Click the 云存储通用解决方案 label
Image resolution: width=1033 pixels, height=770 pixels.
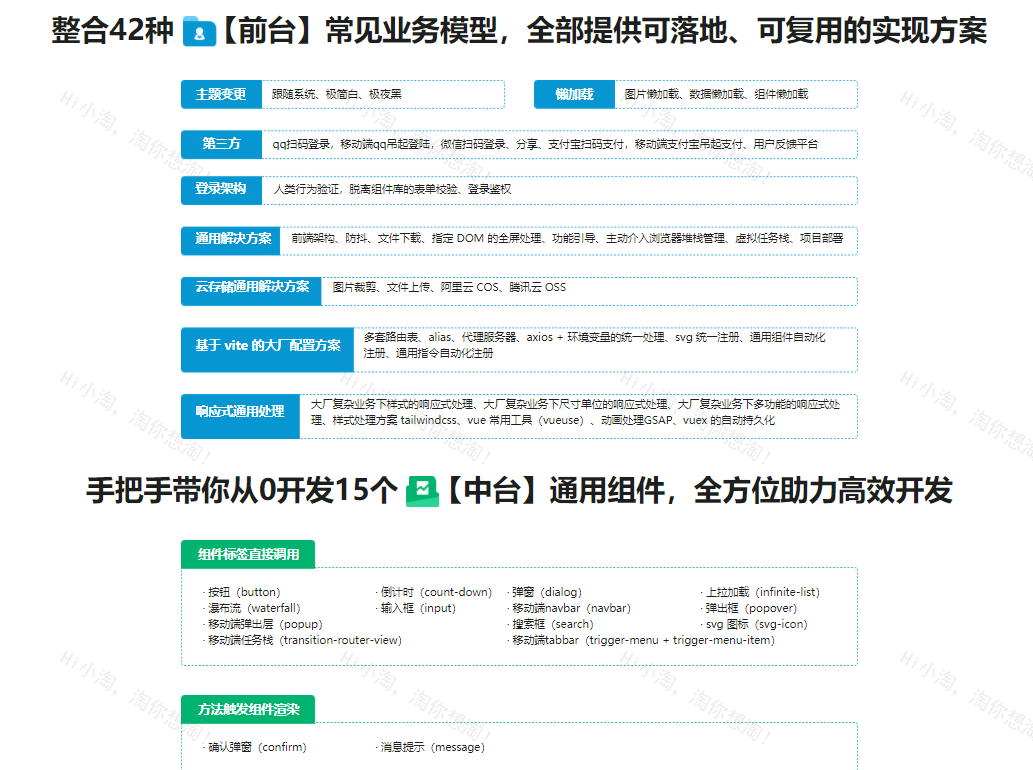[x=252, y=287]
